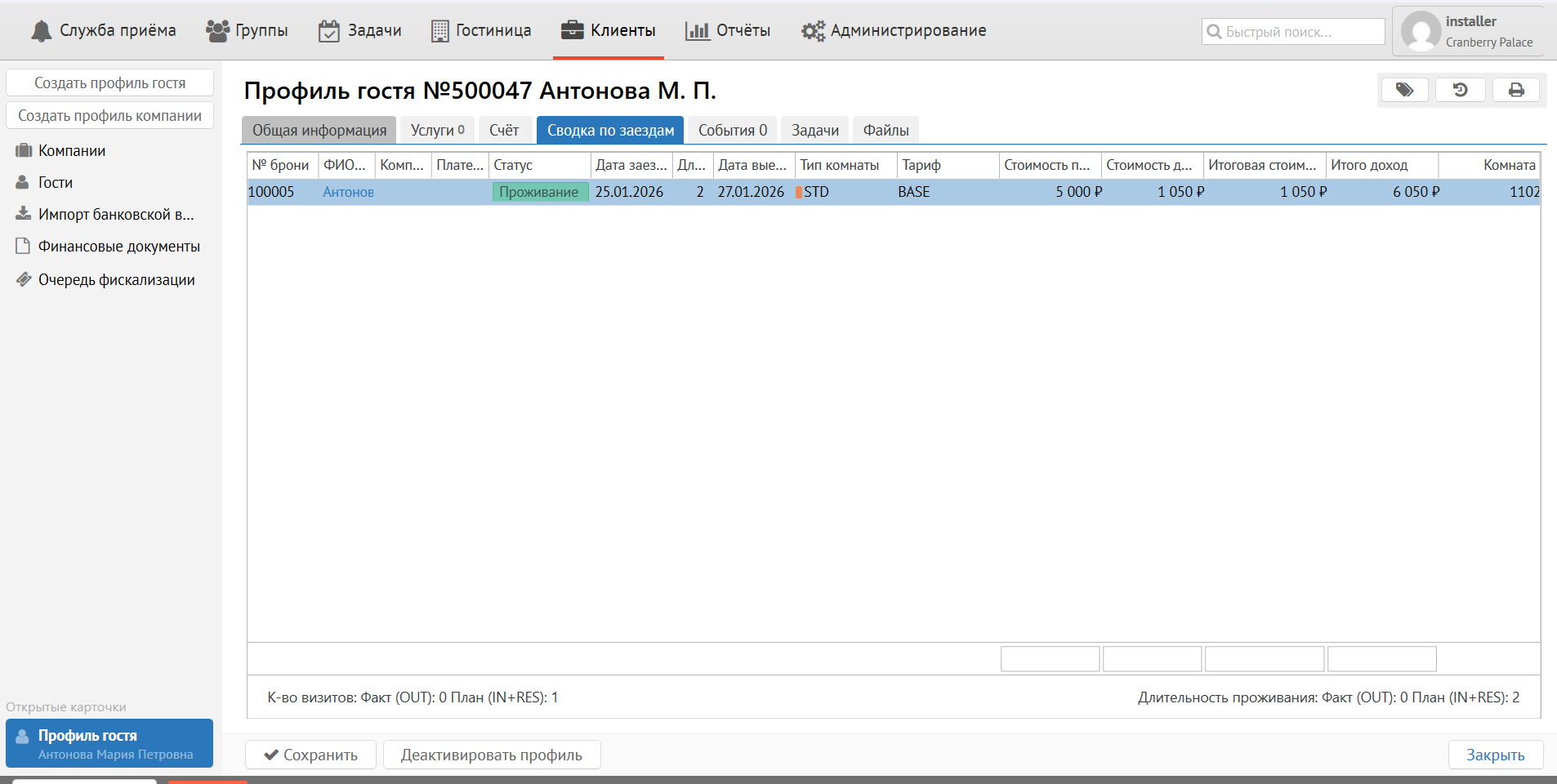The image size is (1557, 784).
Task: Click the people icon for Группы
Action: 217,31
